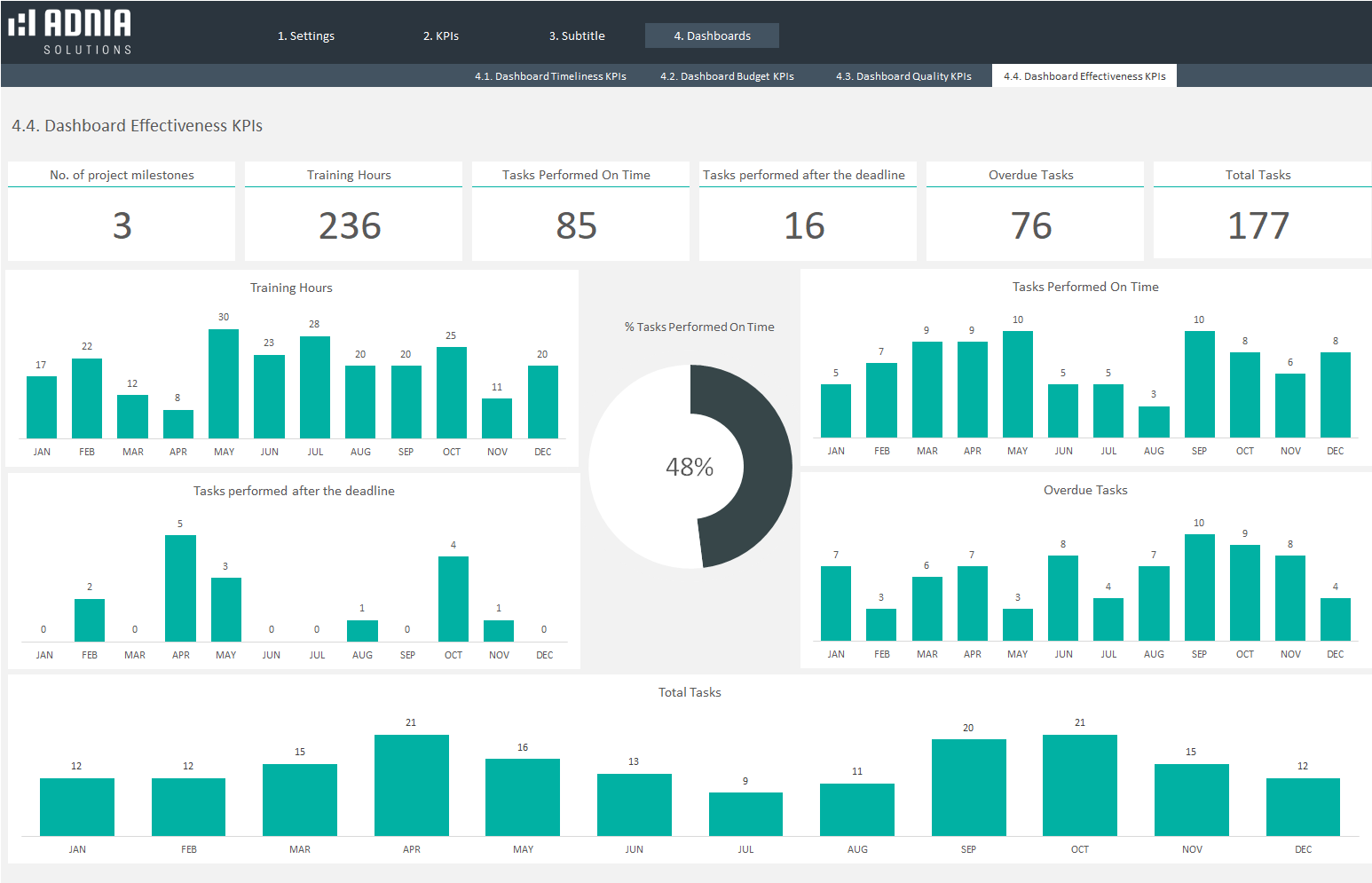This screenshot has width=1372, height=883.
Task: Go to the 2. KPIs tab
Action: [441, 36]
